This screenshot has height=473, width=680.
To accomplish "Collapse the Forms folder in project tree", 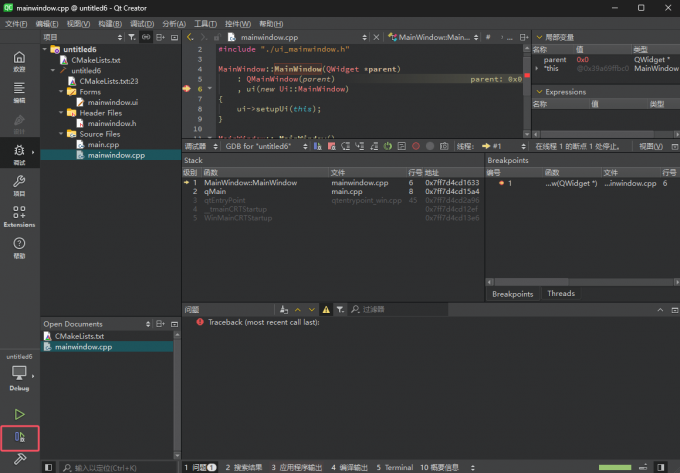I will click(x=59, y=92).
